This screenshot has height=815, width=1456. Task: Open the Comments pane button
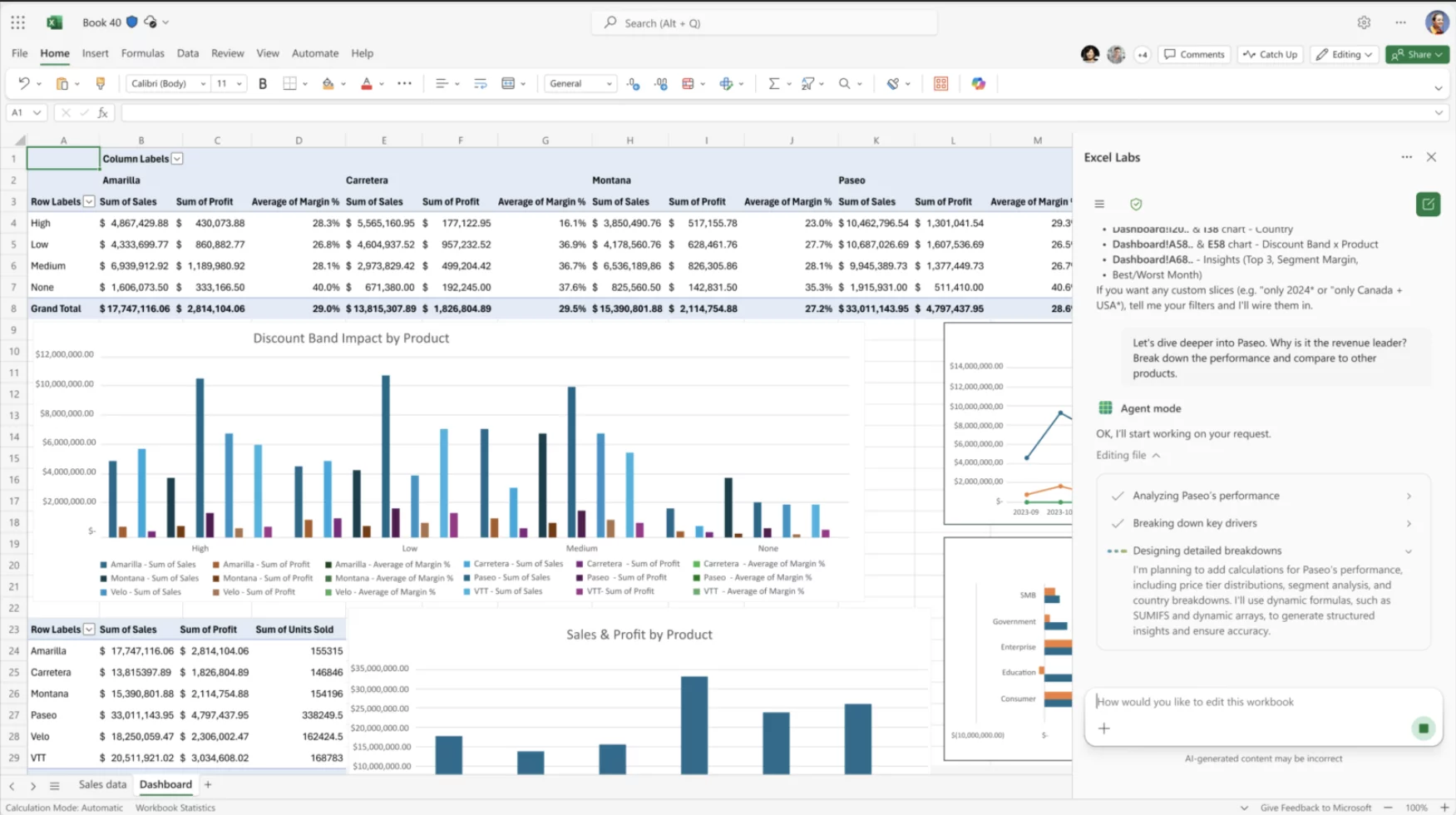tap(1193, 54)
